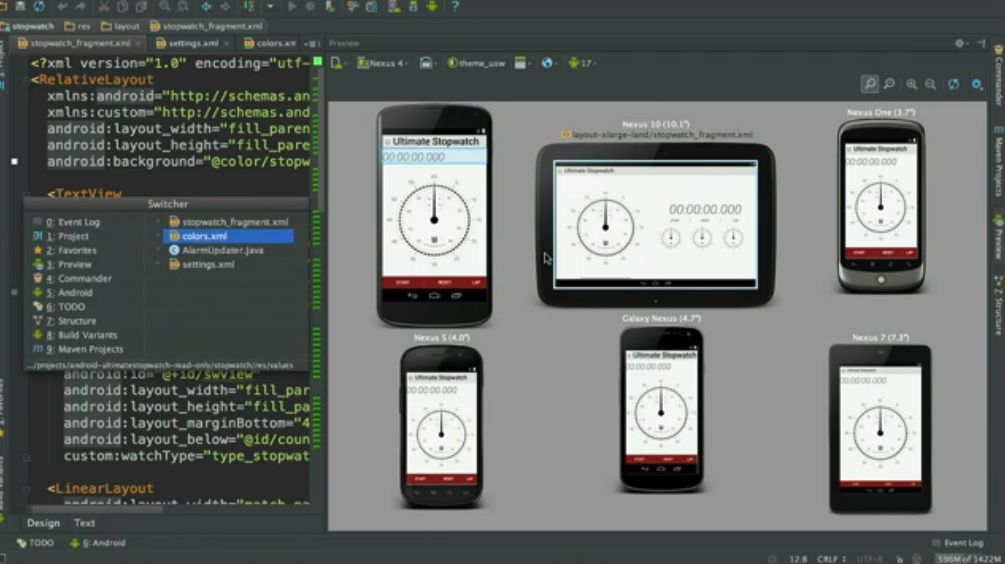Open the theme_usw theme selector

[476, 63]
